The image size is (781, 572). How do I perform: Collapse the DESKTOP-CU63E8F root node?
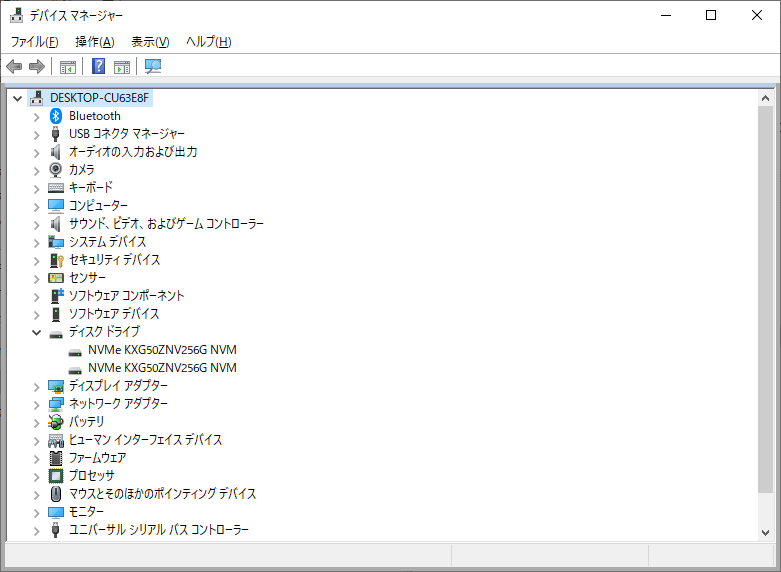17,99
